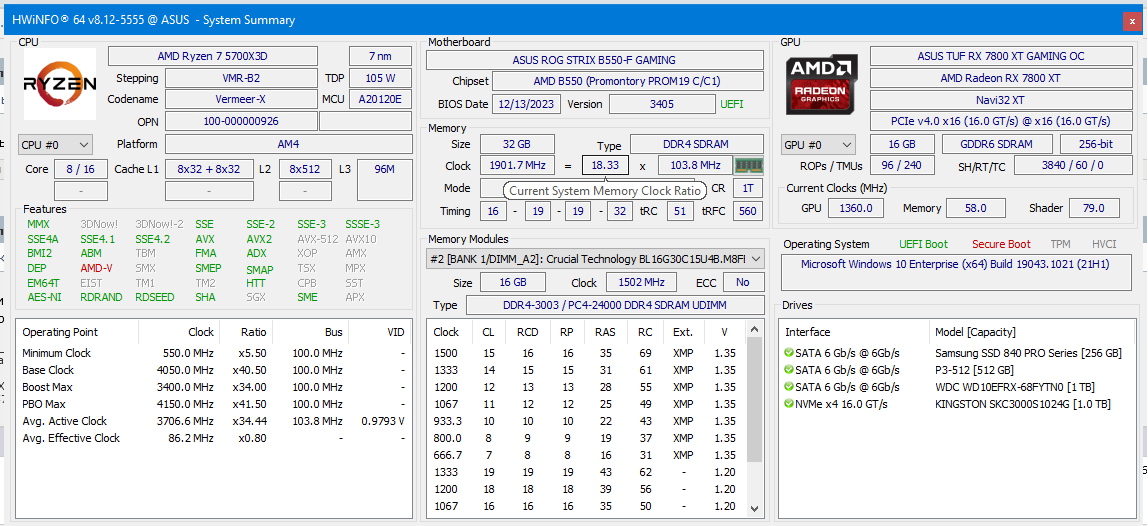Select the AMD Ryzen 7 5700X3D name field
The image size is (1148, 526).
pos(213,56)
